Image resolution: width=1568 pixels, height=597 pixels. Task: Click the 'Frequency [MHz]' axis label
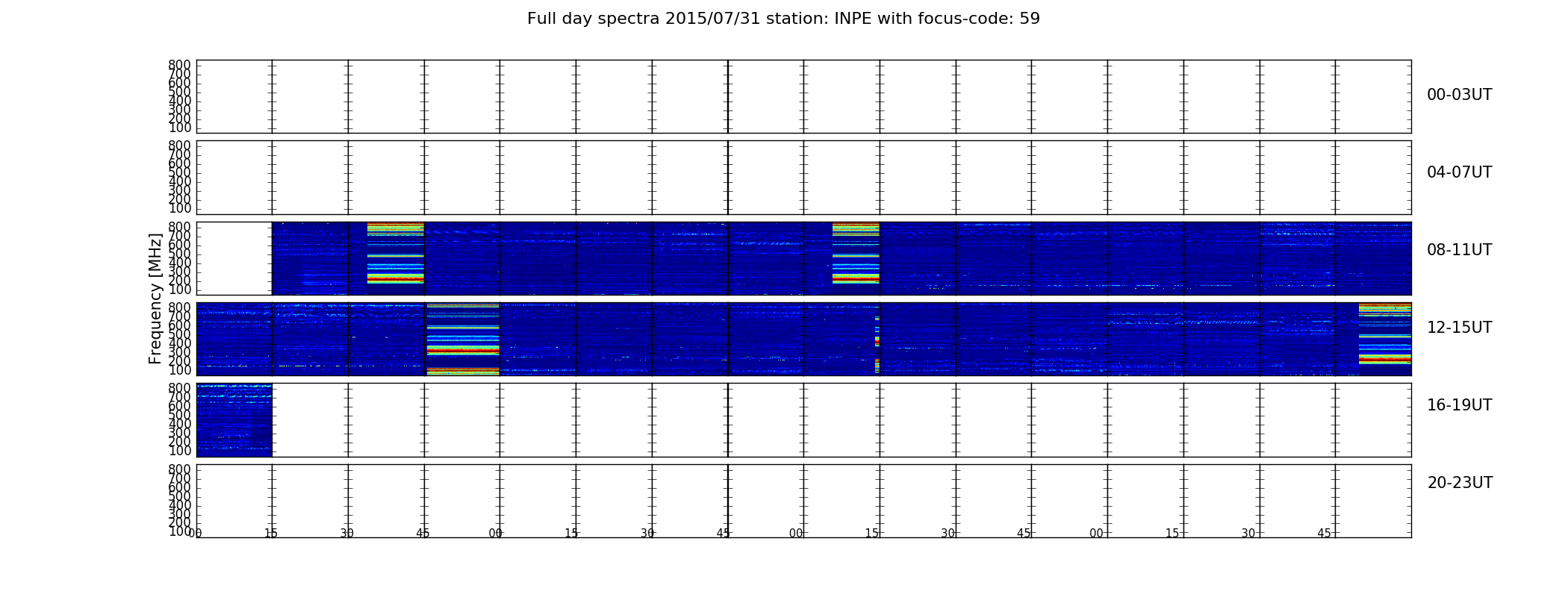coord(155,298)
